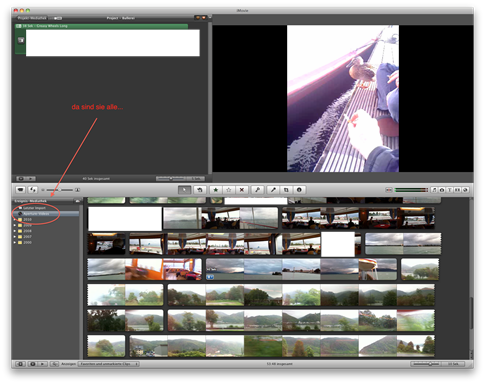
Task: Expand the 2010 events folder
Action: (x=15, y=219)
